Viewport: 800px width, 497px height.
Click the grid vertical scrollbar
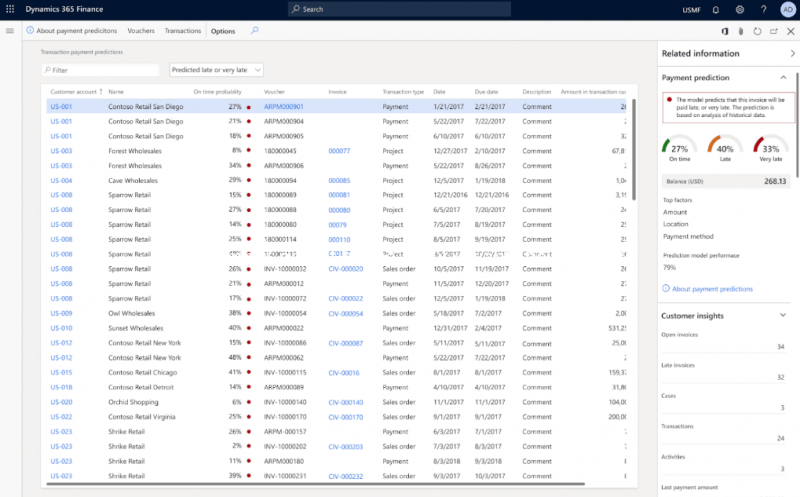[x=634, y=149]
